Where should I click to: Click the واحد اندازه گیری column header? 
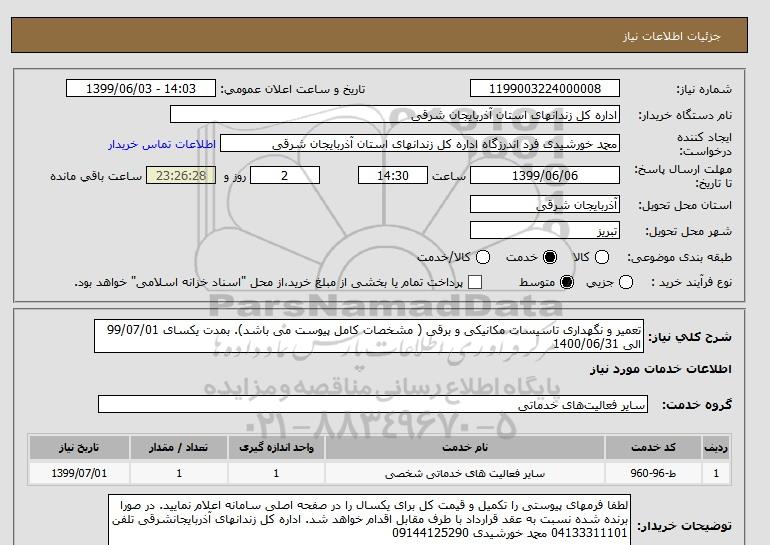pos(276,447)
